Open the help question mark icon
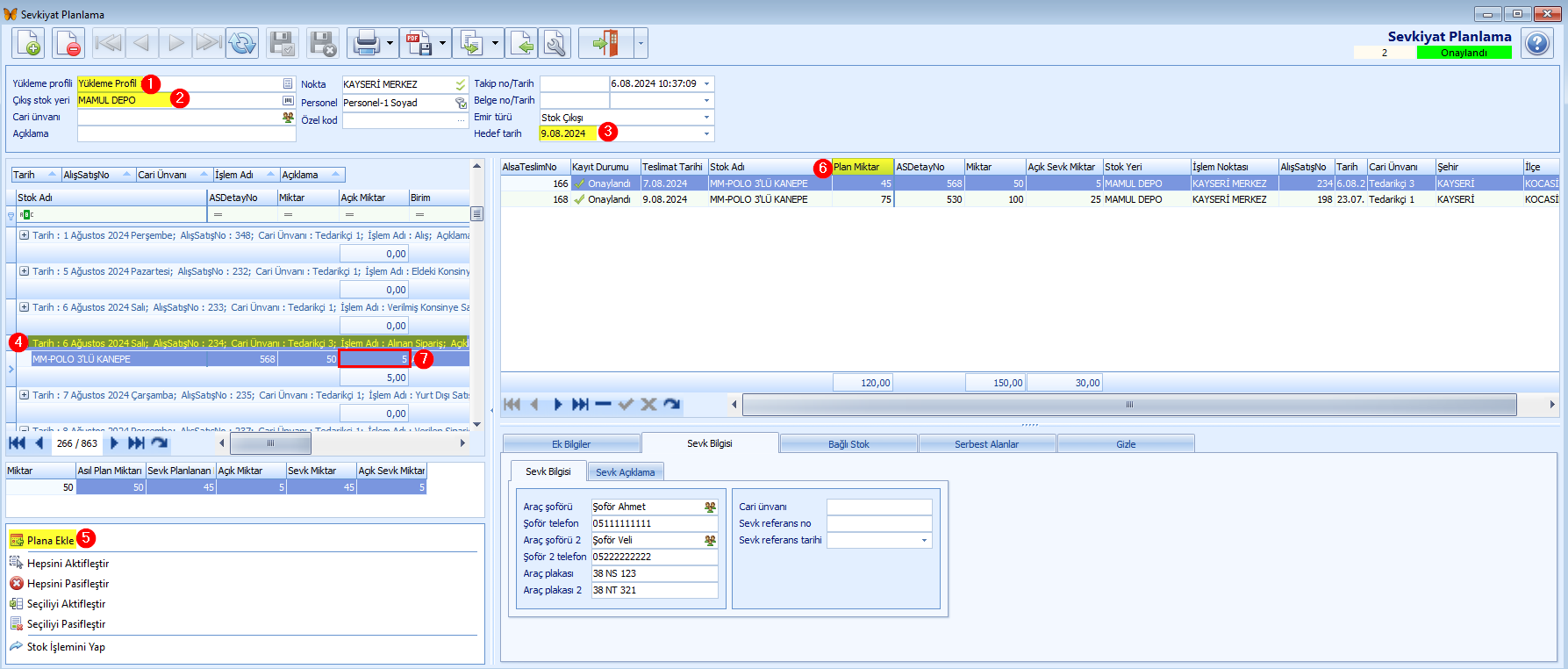Screen dimensions: 1568x669 1537,43
